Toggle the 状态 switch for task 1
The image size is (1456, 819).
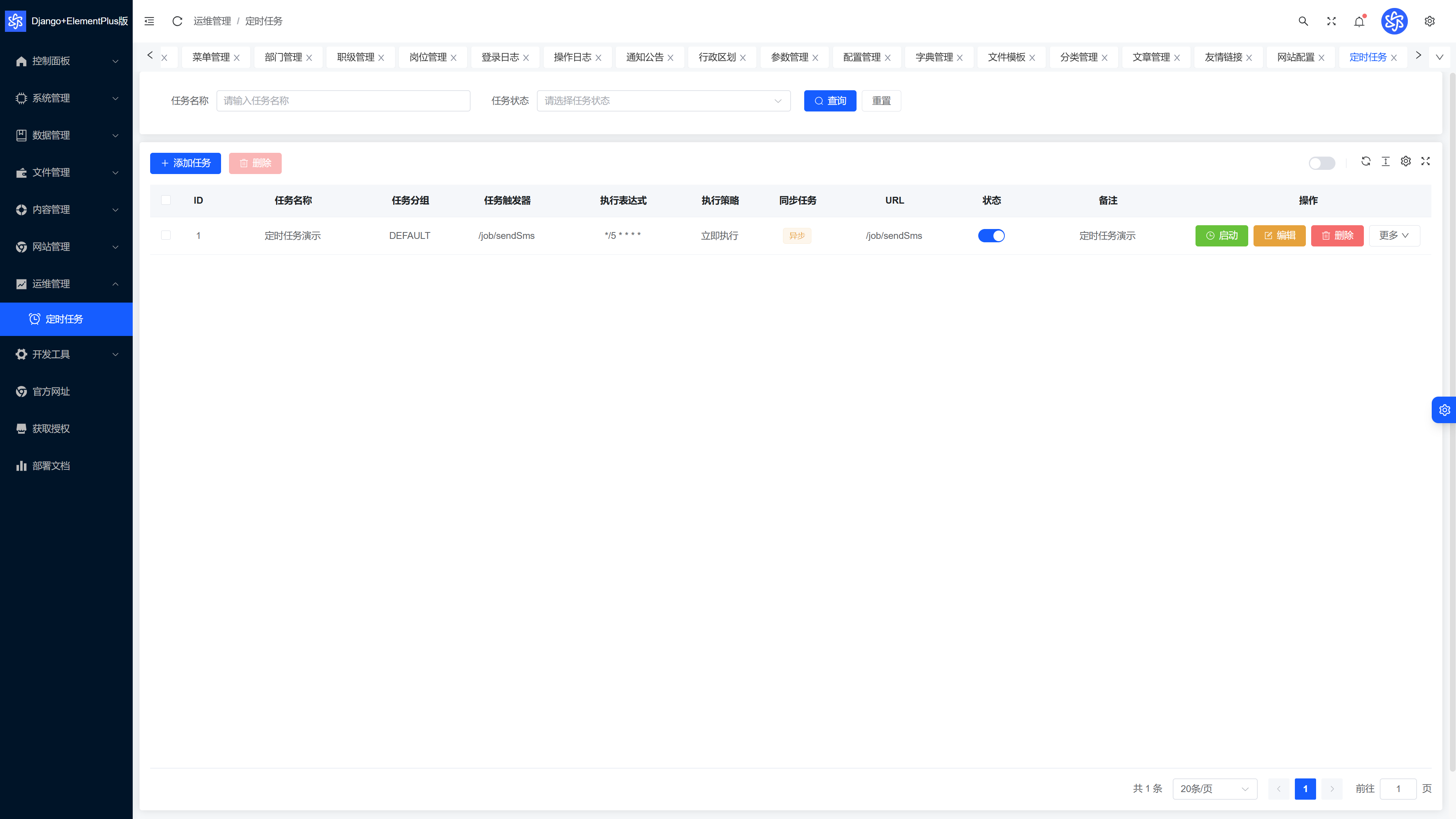click(992, 236)
